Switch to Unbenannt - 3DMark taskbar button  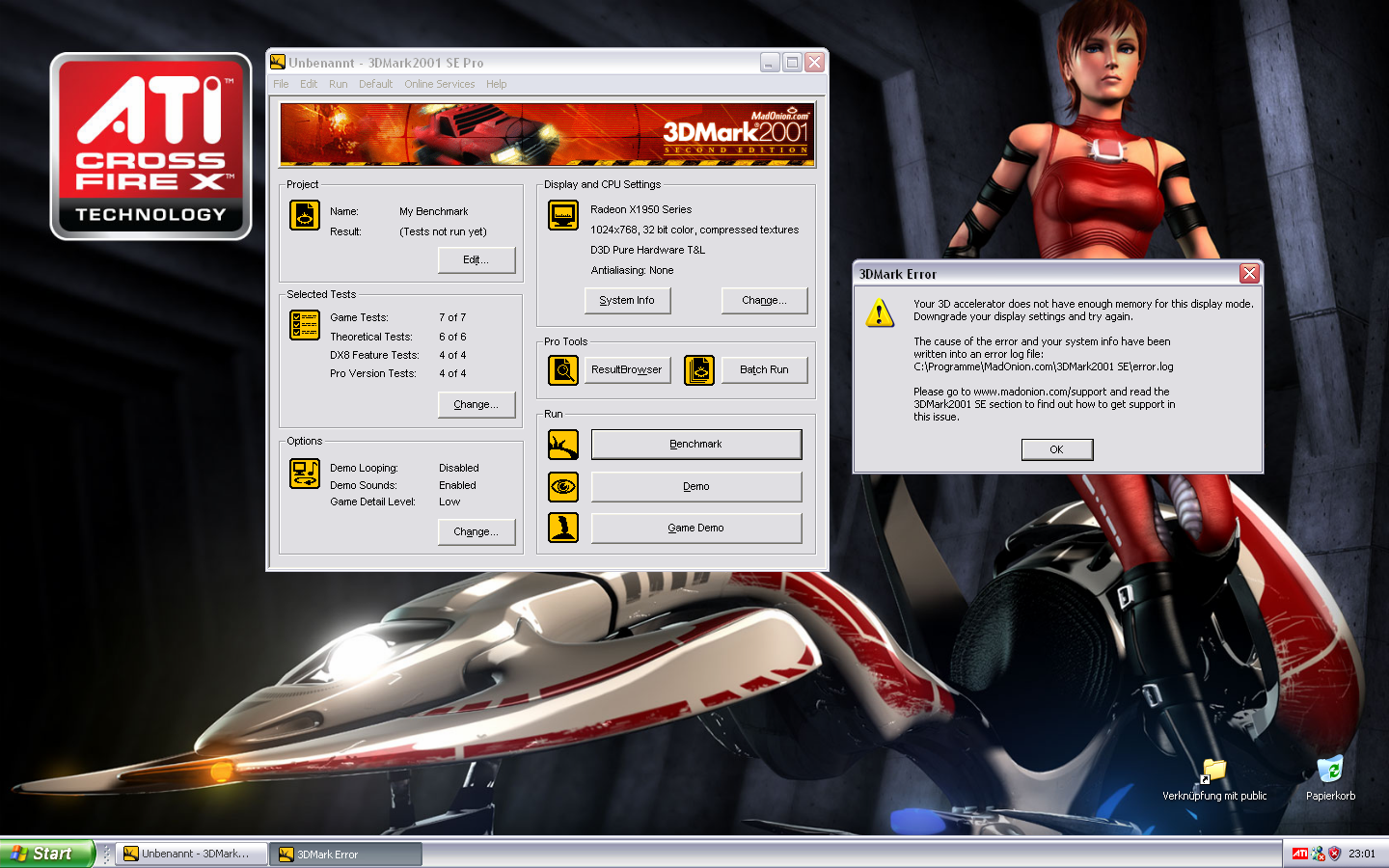click(192, 854)
